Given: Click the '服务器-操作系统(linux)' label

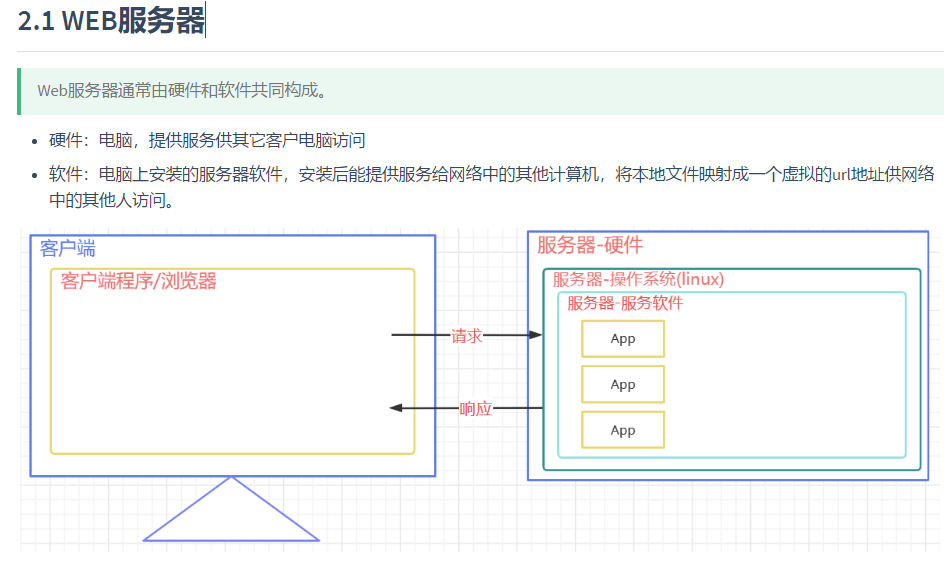Looking at the screenshot, I should (638, 279).
